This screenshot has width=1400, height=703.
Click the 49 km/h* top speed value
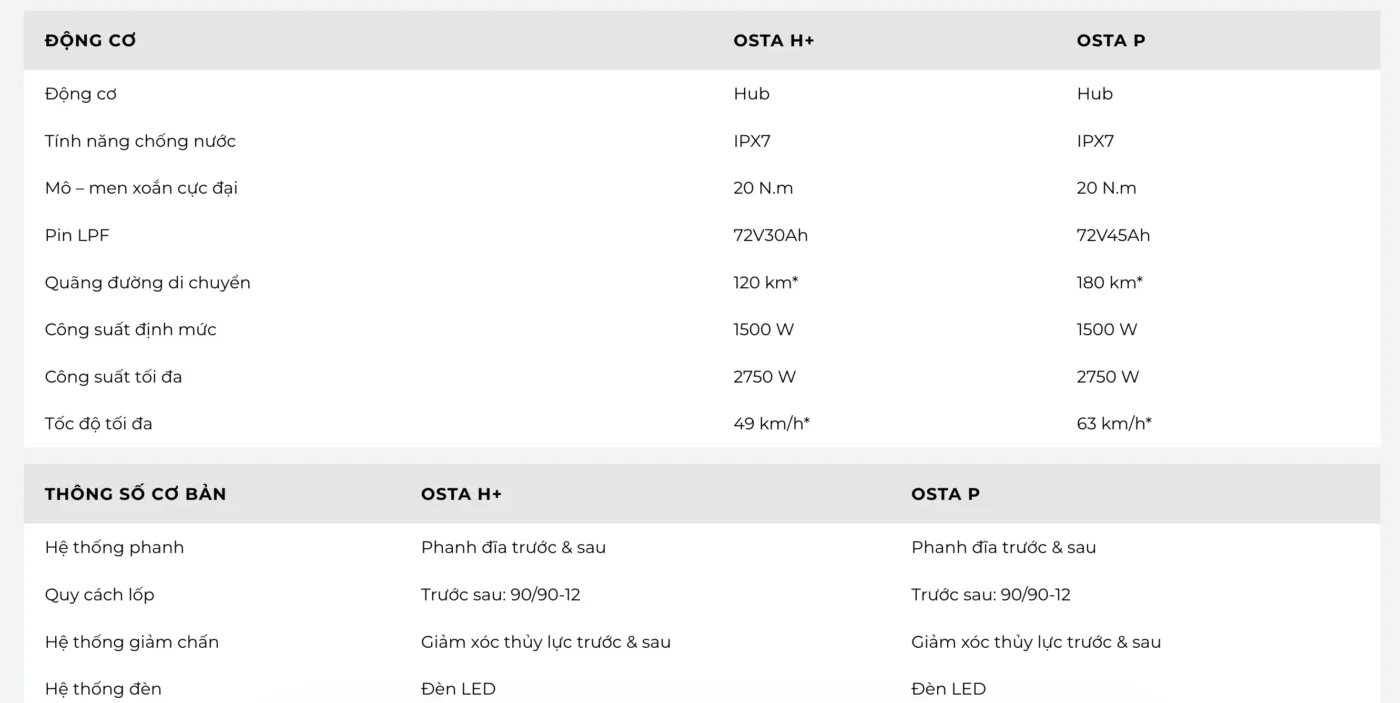point(771,424)
